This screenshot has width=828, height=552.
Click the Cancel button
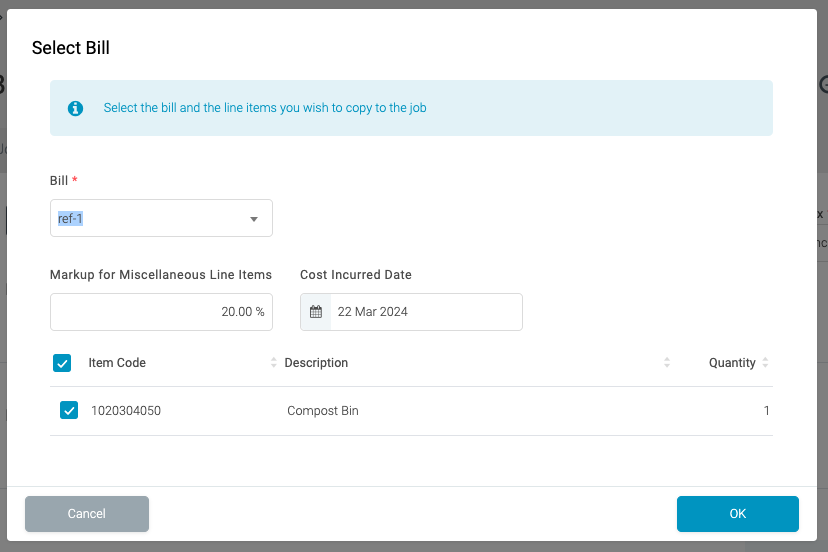coord(87,513)
